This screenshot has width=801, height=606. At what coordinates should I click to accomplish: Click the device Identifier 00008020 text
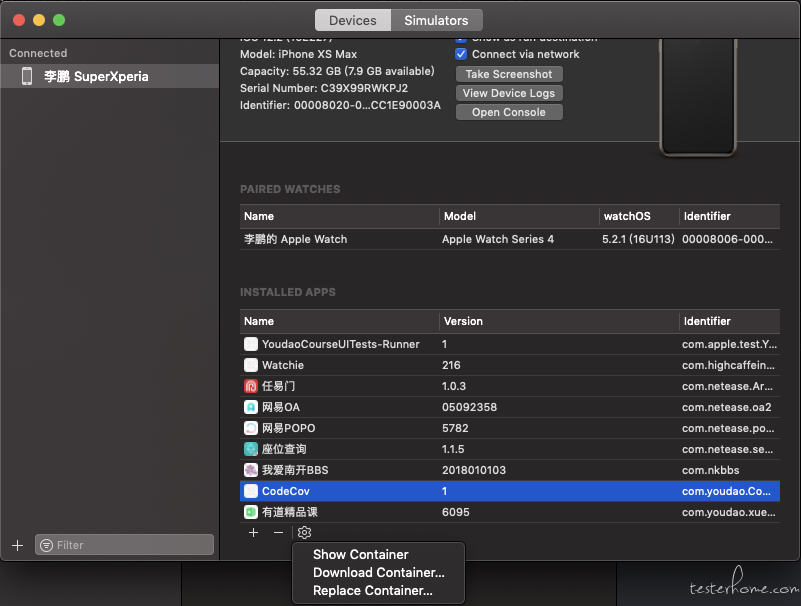340,105
